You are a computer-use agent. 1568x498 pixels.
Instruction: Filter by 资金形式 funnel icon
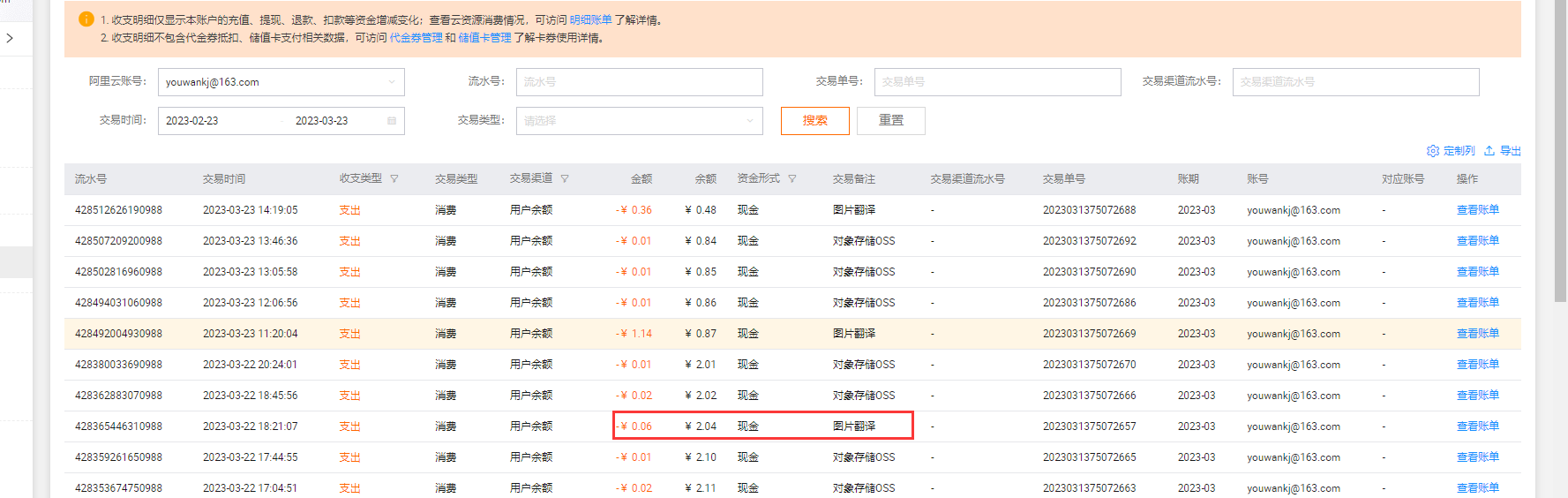point(792,179)
